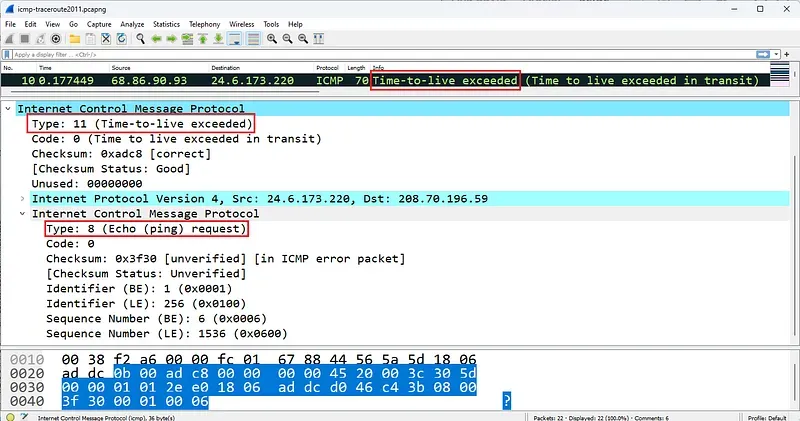Click the capture file properties pencil icon
The height and width of the screenshot is (421, 800).
pyautogui.click(x=24, y=417)
